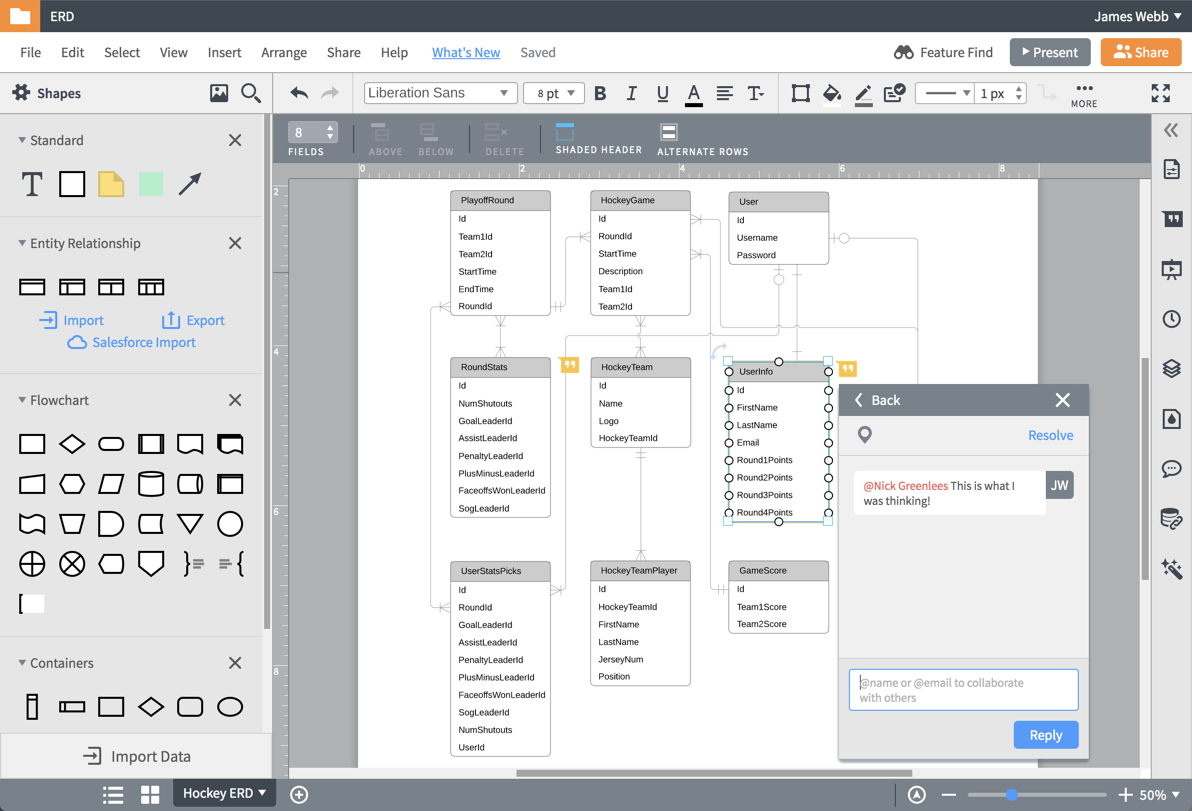Enter fullscreen mode with the expand icon
The width and height of the screenshot is (1192, 811).
pyautogui.click(x=1160, y=93)
